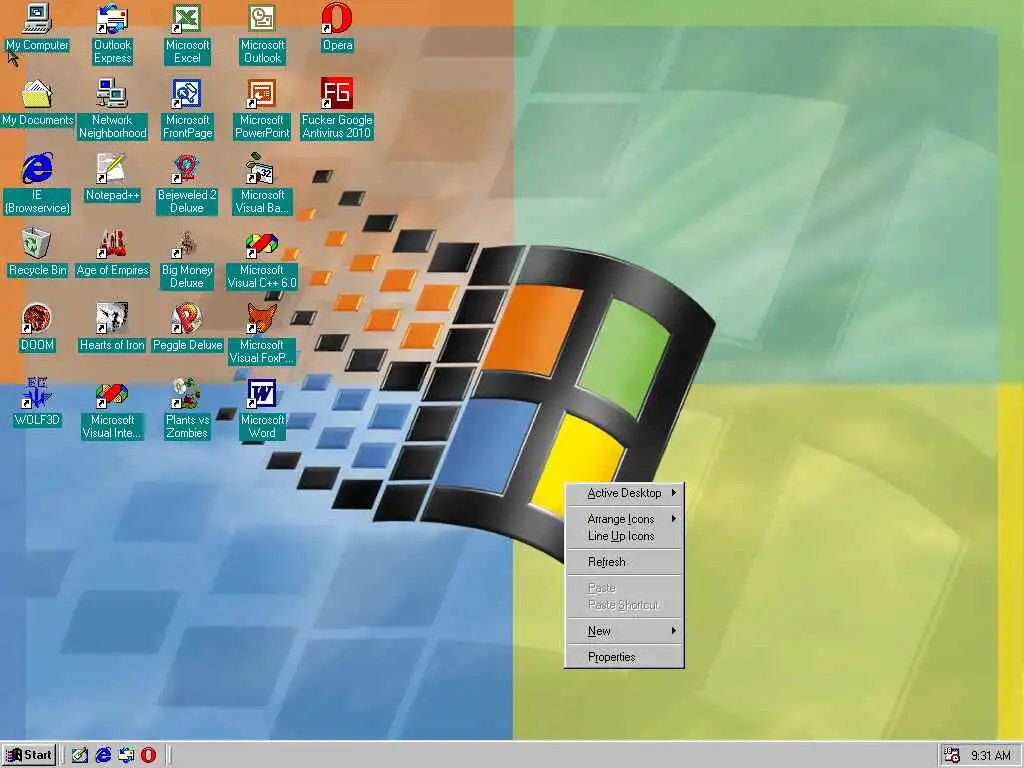The width and height of the screenshot is (1024, 768).
Task: Open Properties from the context menu
Action: tap(624, 657)
